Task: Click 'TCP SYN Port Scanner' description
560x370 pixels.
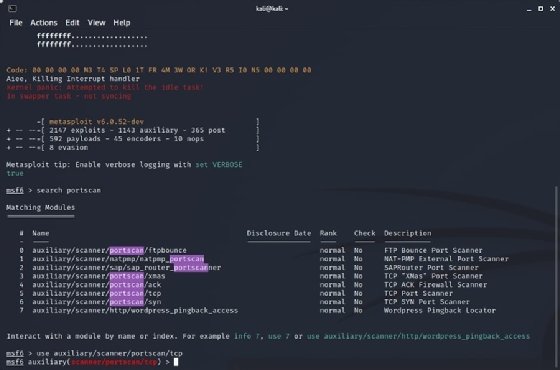Action: click(x=427, y=302)
